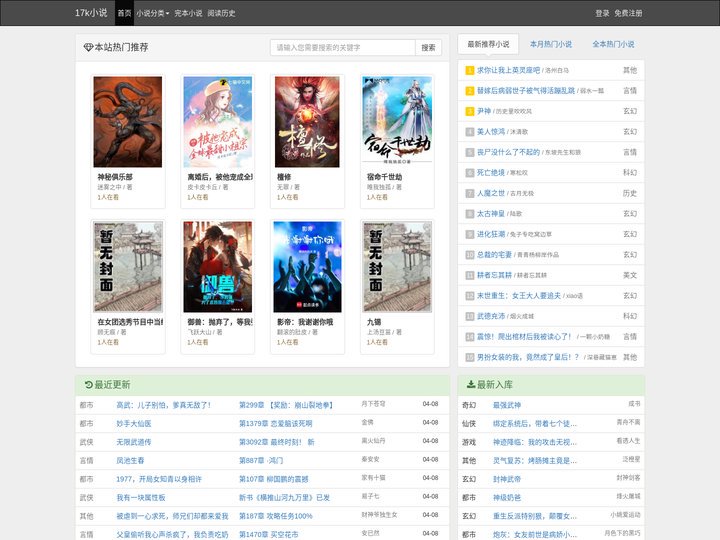Click rank 10 badge beside 总裁的宅妻
The image size is (720, 540).
tap(470, 255)
